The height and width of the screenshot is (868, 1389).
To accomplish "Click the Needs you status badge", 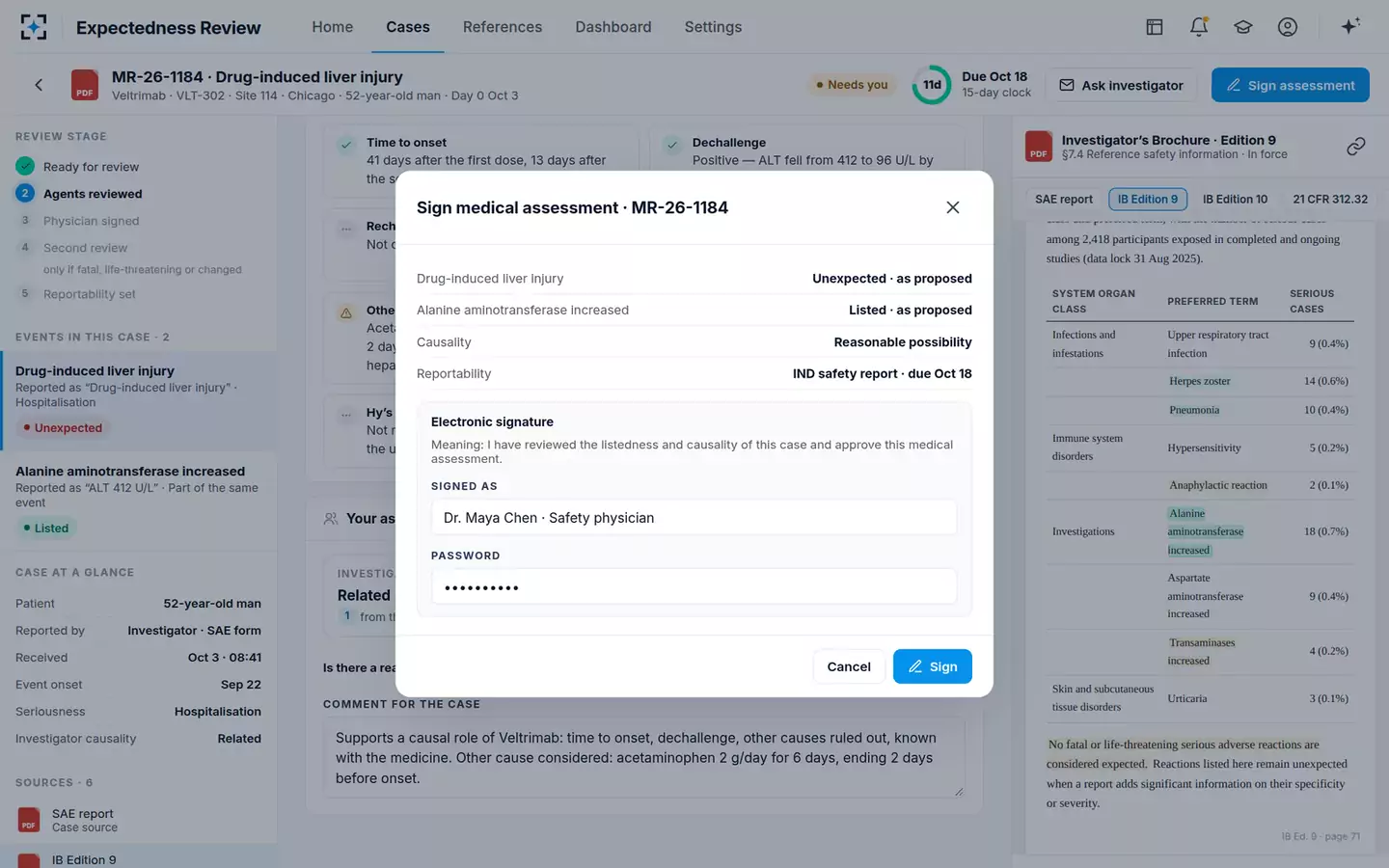I will click(852, 85).
